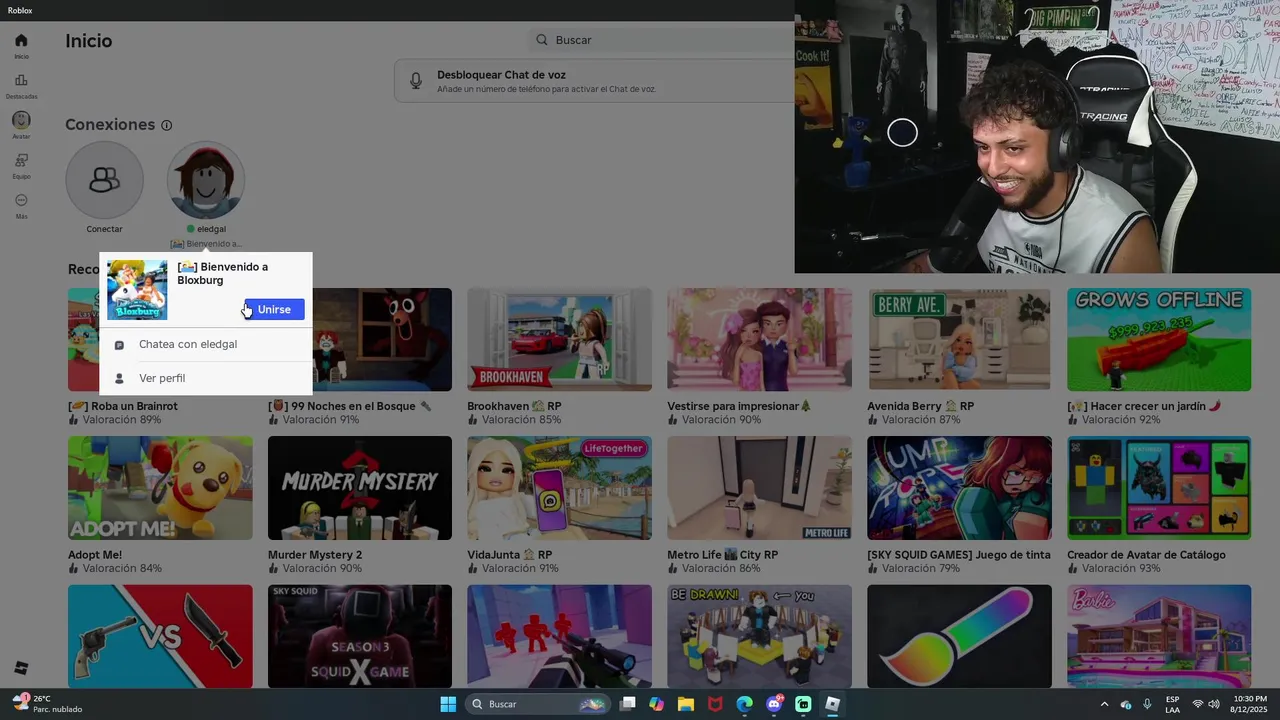Open Discord from the taskbar
Image resolution: width=1280 pixels, height=720 pixels.
(x=774, y=704)
